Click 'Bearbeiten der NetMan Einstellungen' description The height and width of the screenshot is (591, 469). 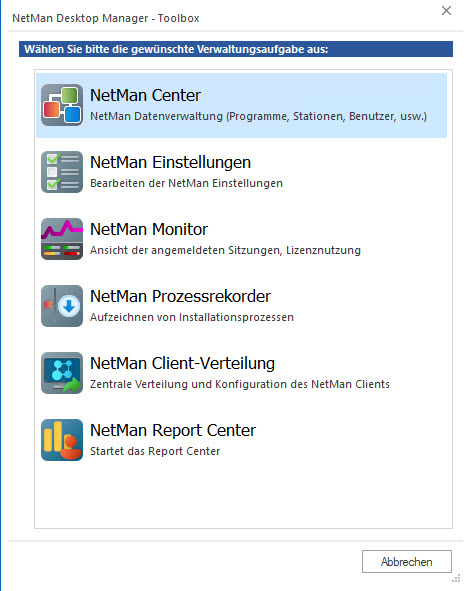point(186,183)
